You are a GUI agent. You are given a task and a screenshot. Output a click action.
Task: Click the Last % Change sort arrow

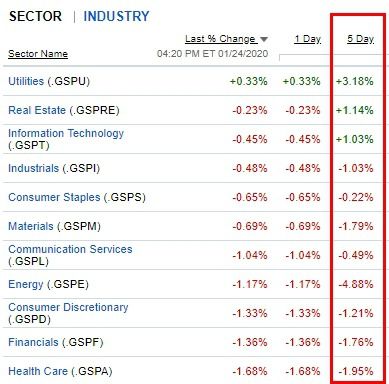264,39
